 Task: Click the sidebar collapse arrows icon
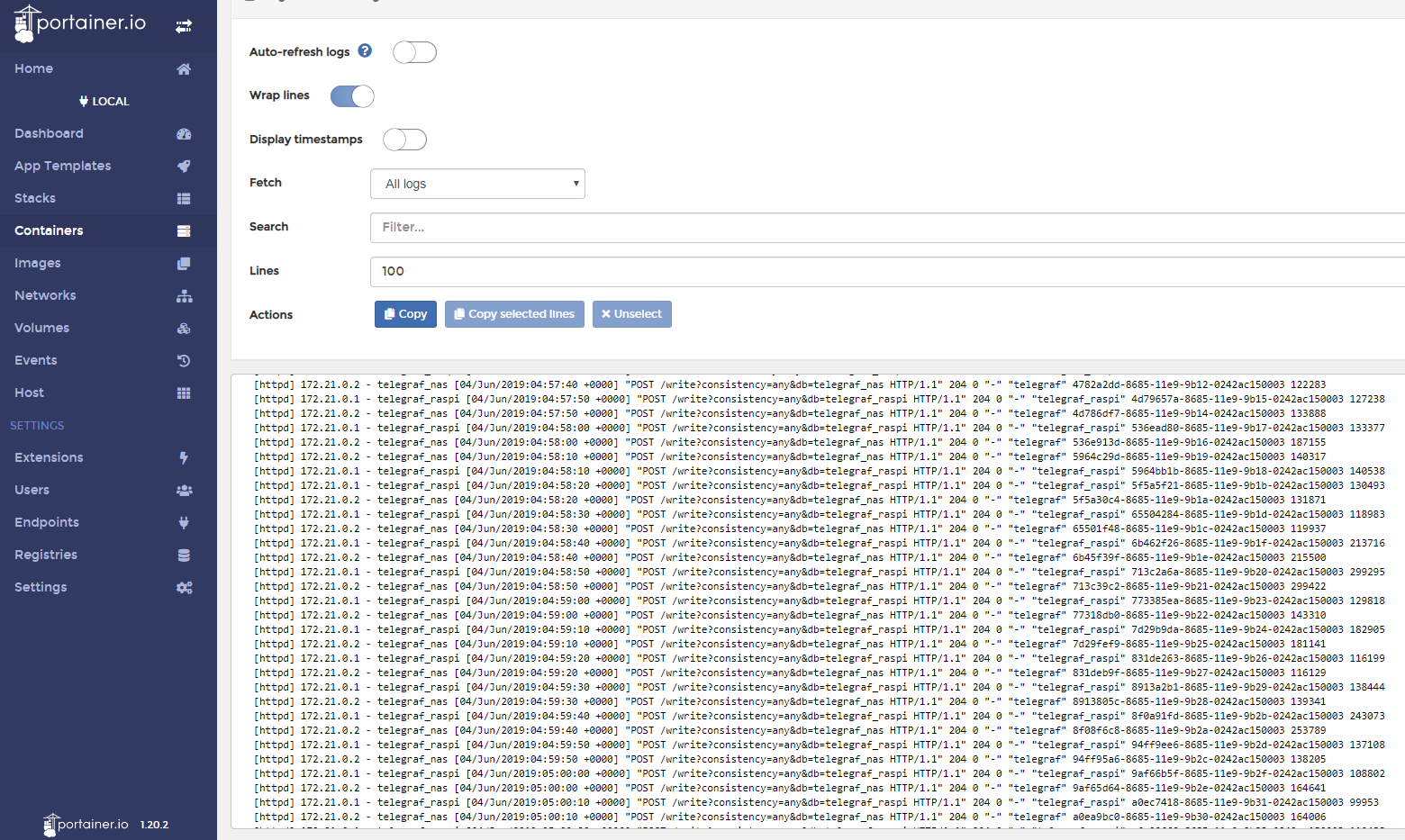[184, 26]
